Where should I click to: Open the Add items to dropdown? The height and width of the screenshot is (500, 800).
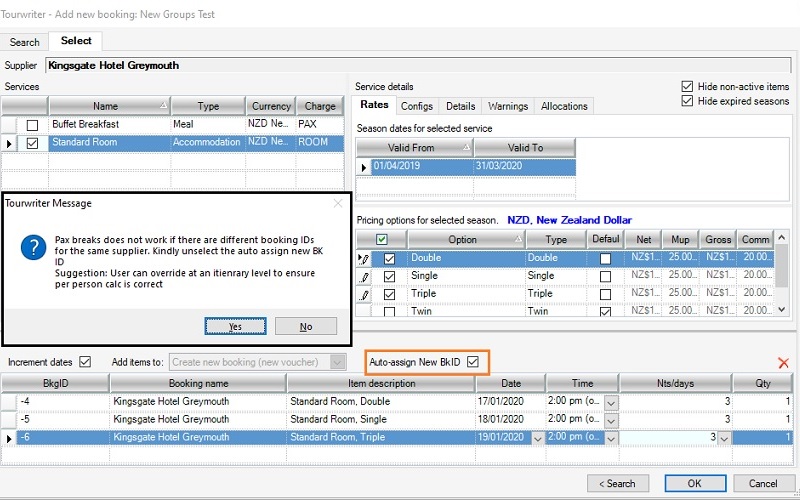(337, 361)
